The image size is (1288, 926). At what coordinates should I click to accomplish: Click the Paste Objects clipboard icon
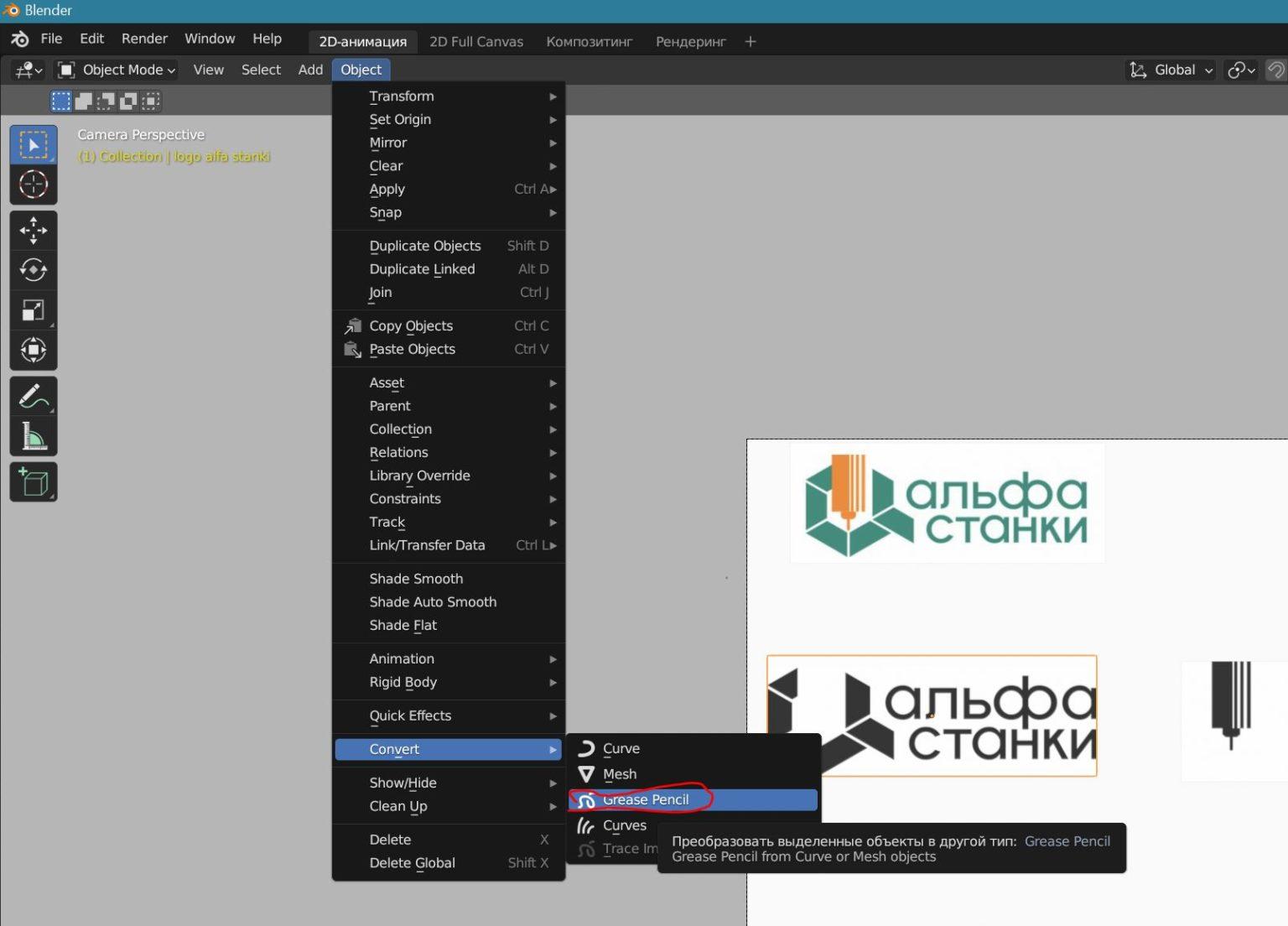(x=353, y=350)
